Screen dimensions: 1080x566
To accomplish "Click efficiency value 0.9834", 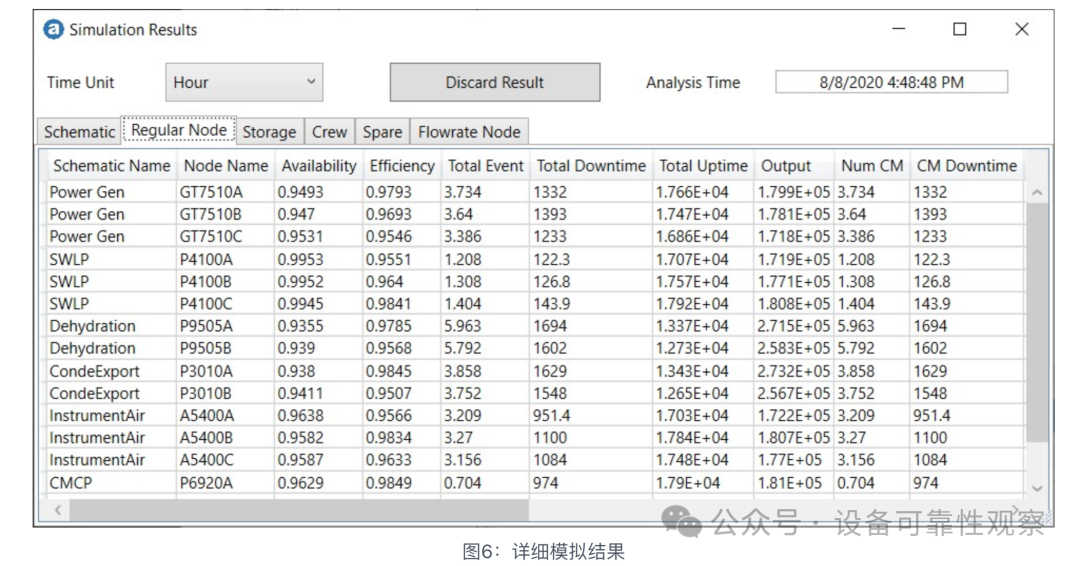I will (388, 437).
